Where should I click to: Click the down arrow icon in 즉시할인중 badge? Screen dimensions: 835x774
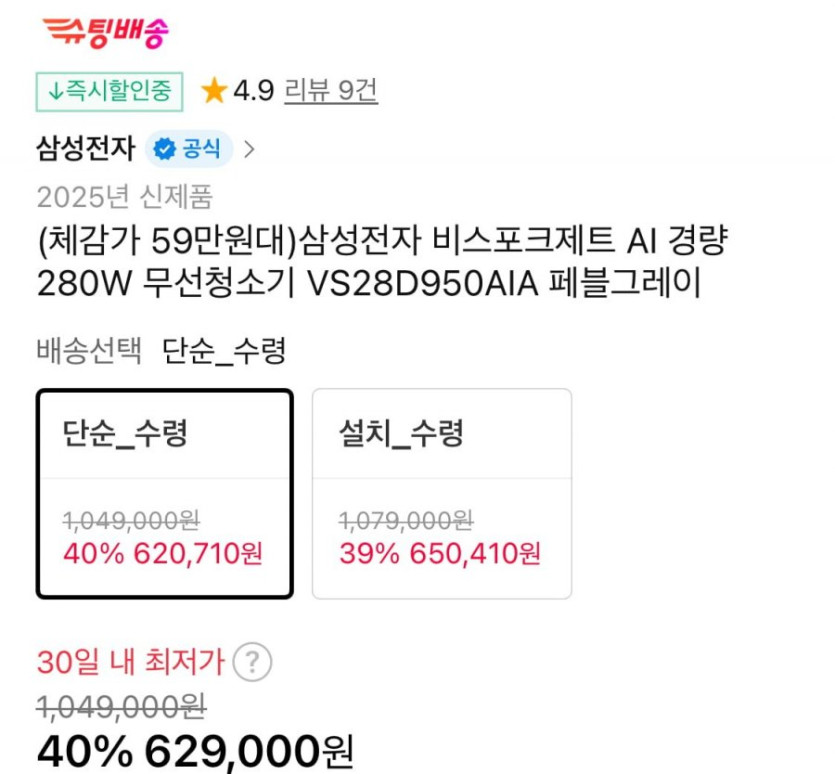pos(56,92)
